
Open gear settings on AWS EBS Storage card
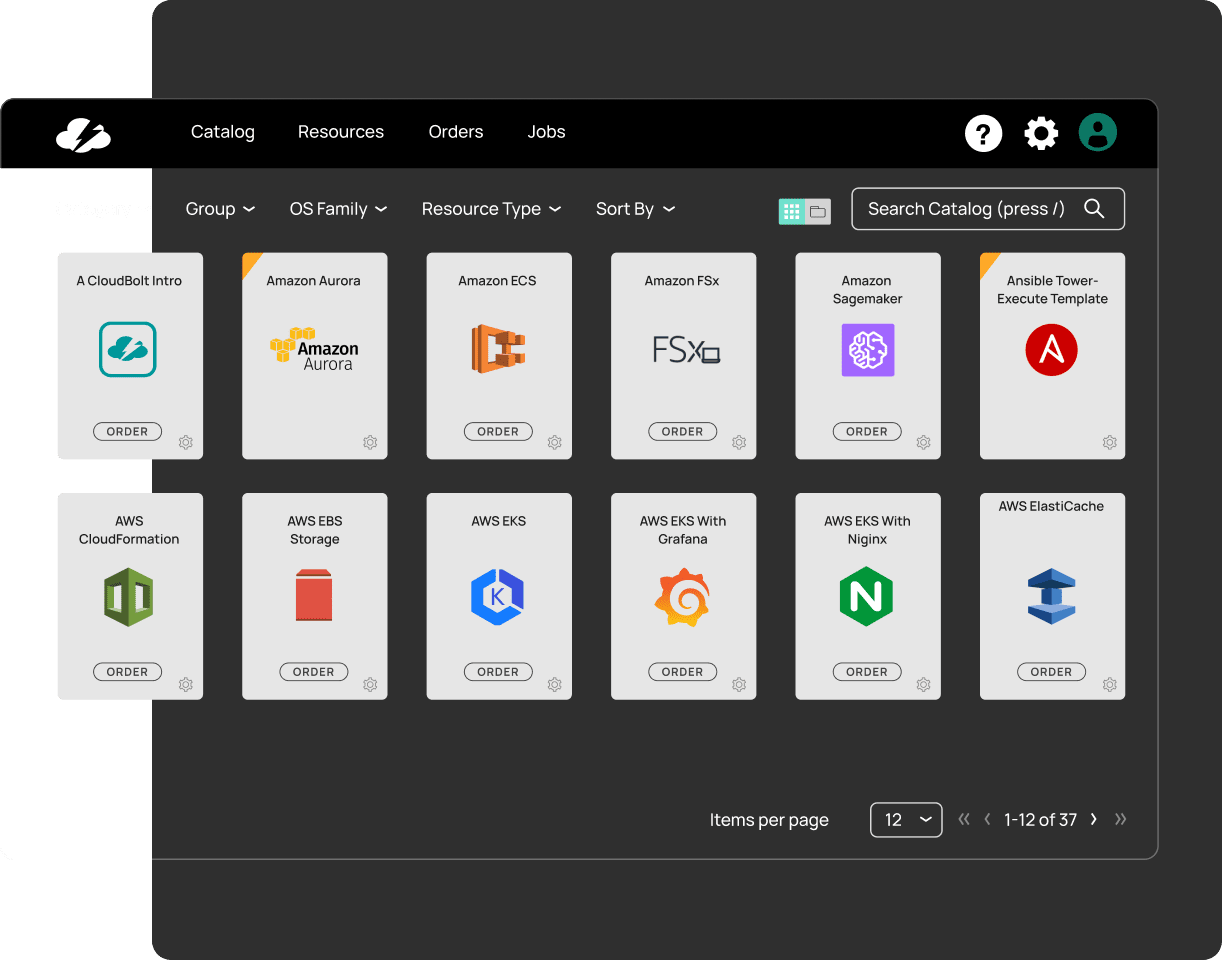370,685
